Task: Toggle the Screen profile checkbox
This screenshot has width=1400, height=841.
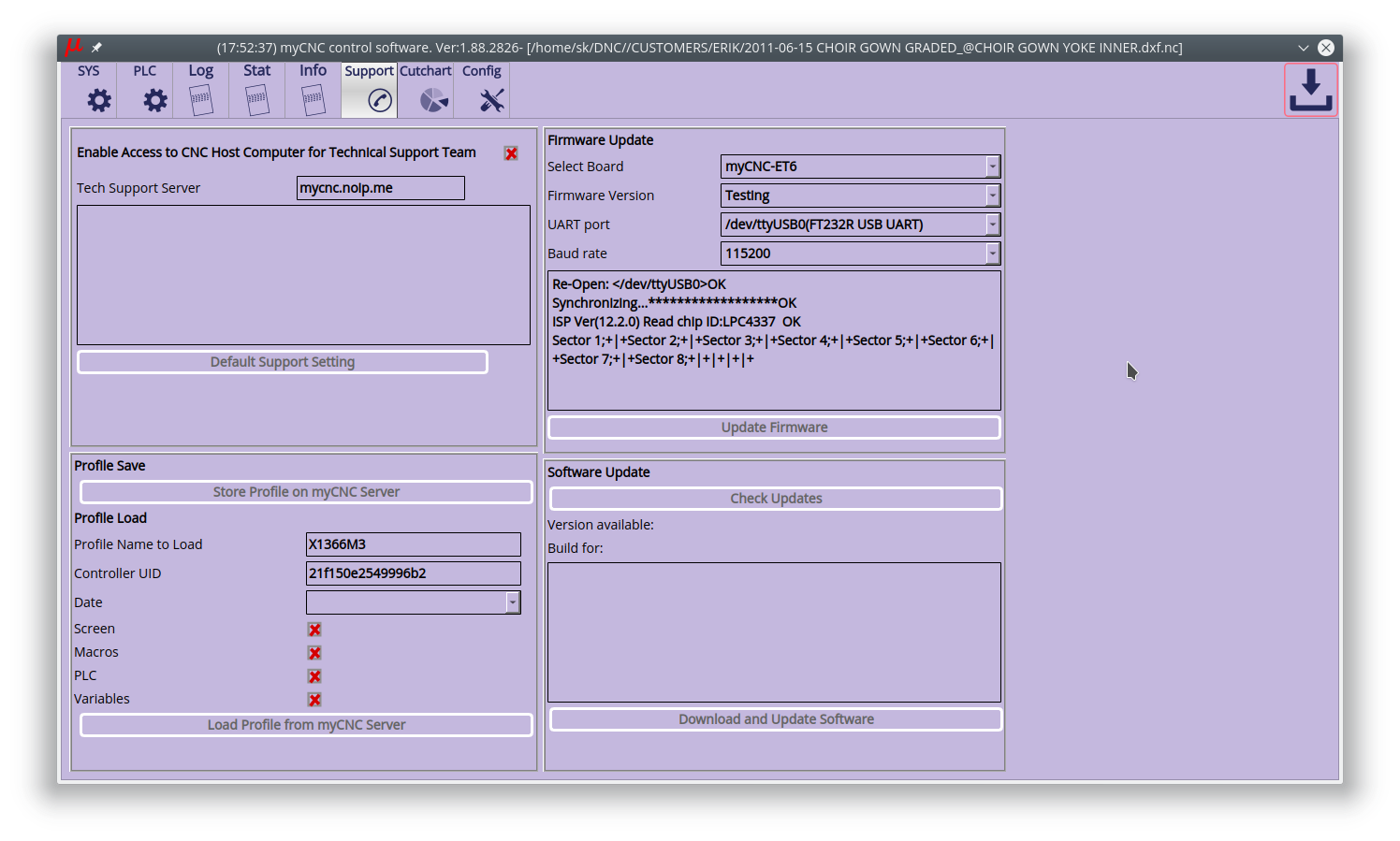Action: pyautogui.click(x=314, y=630)
